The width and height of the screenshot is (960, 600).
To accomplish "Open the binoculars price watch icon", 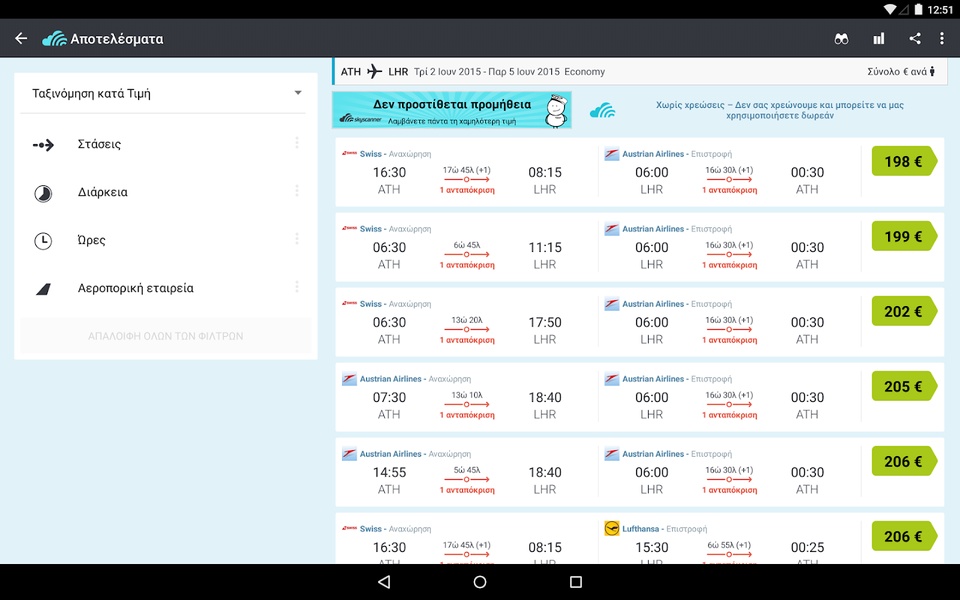I will [841, 39].
